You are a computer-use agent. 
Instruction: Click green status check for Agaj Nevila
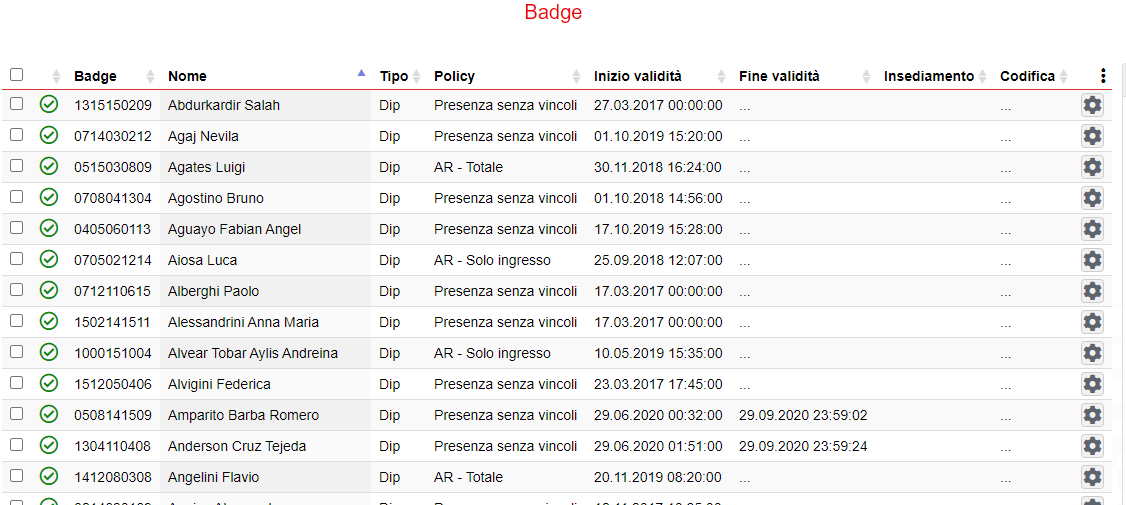49,136
